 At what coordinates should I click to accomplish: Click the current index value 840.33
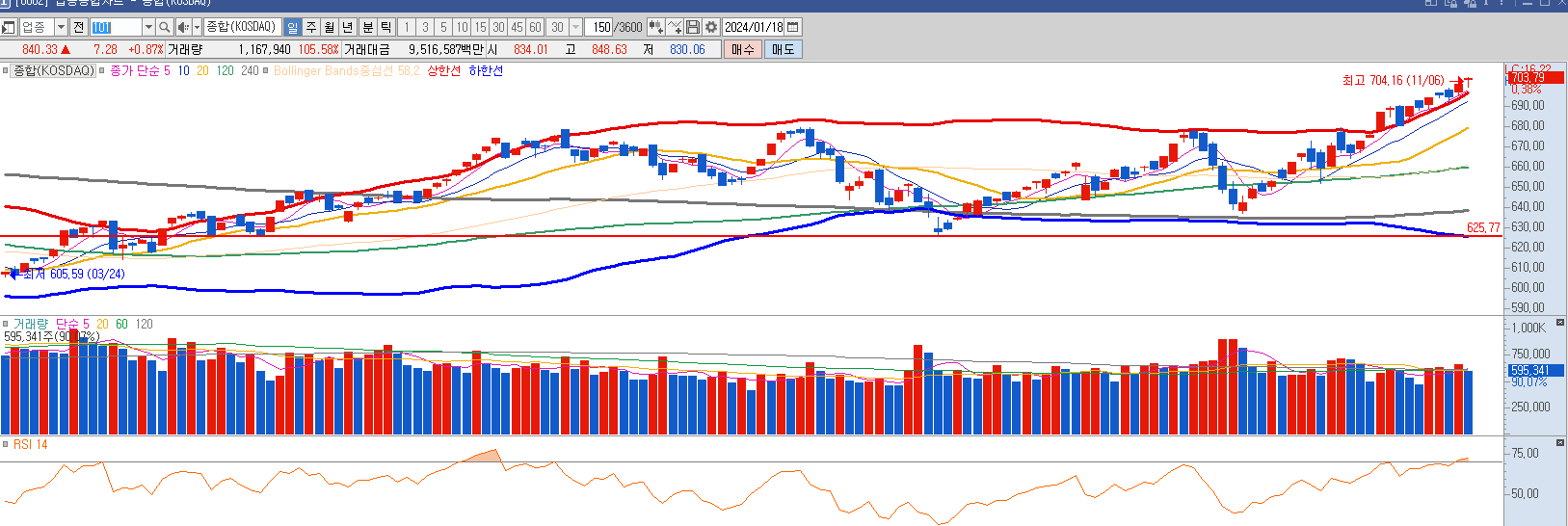(40, 49)
